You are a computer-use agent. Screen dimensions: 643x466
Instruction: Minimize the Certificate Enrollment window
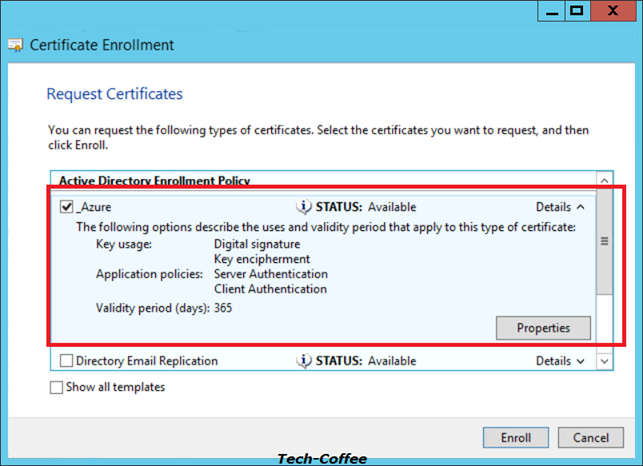click(x=552, y=11)
